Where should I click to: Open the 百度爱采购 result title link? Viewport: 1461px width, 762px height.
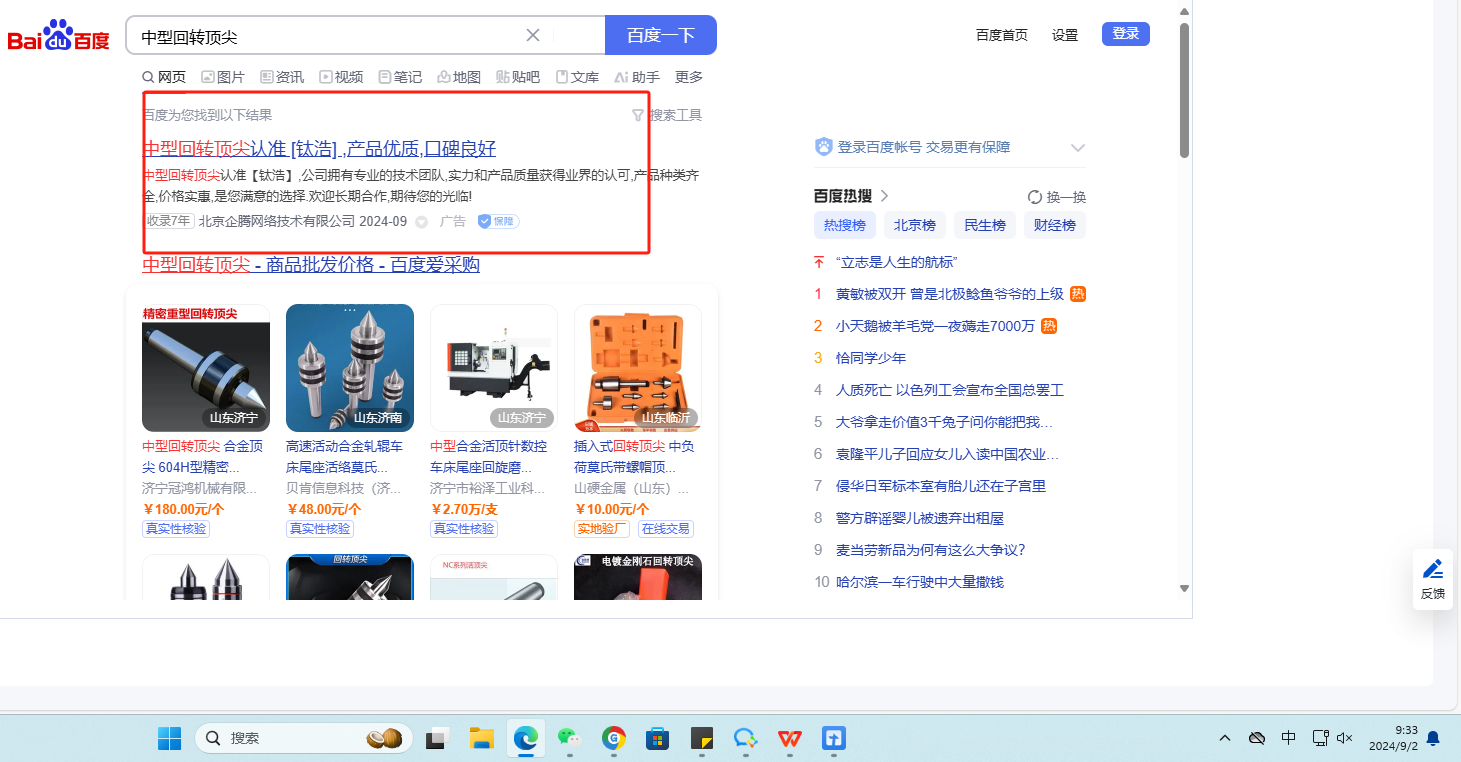(x=311, y=265)
